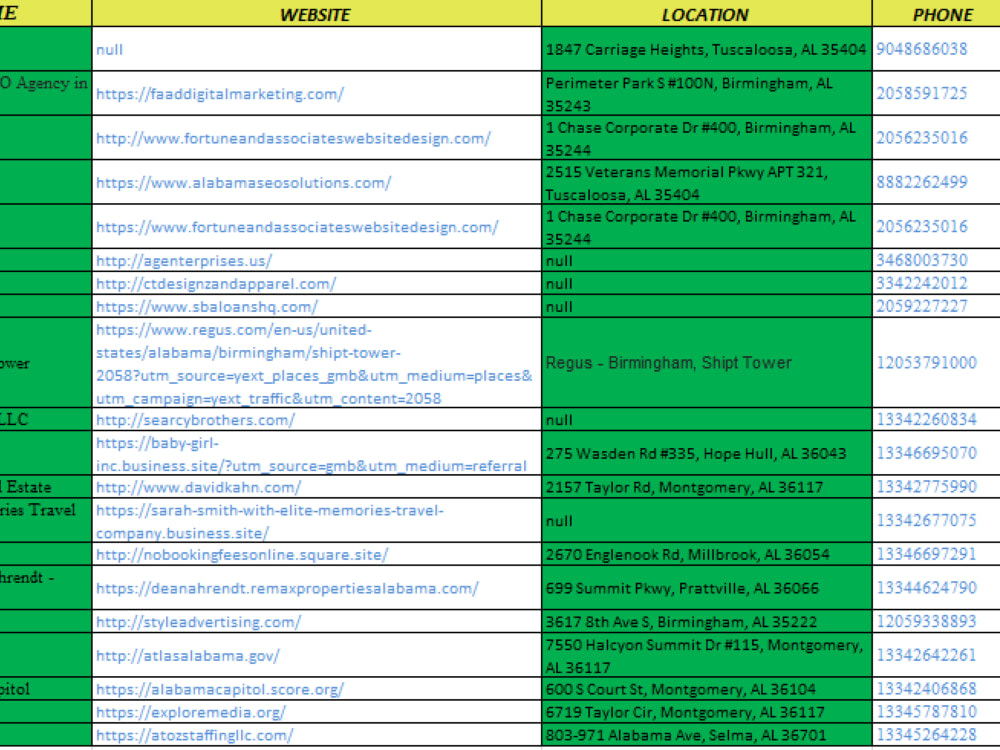Select phone number 3342242012

pos(922,283)
